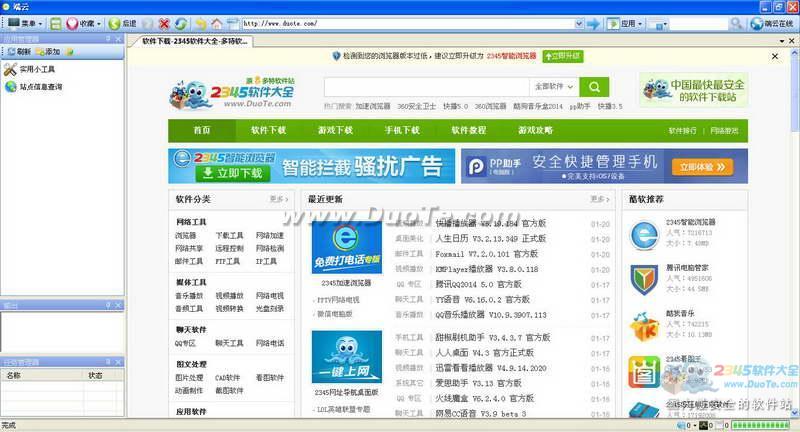The image size is (800, 432).
Task: Click the page vertical scrollbar
Action: (795, 235)
